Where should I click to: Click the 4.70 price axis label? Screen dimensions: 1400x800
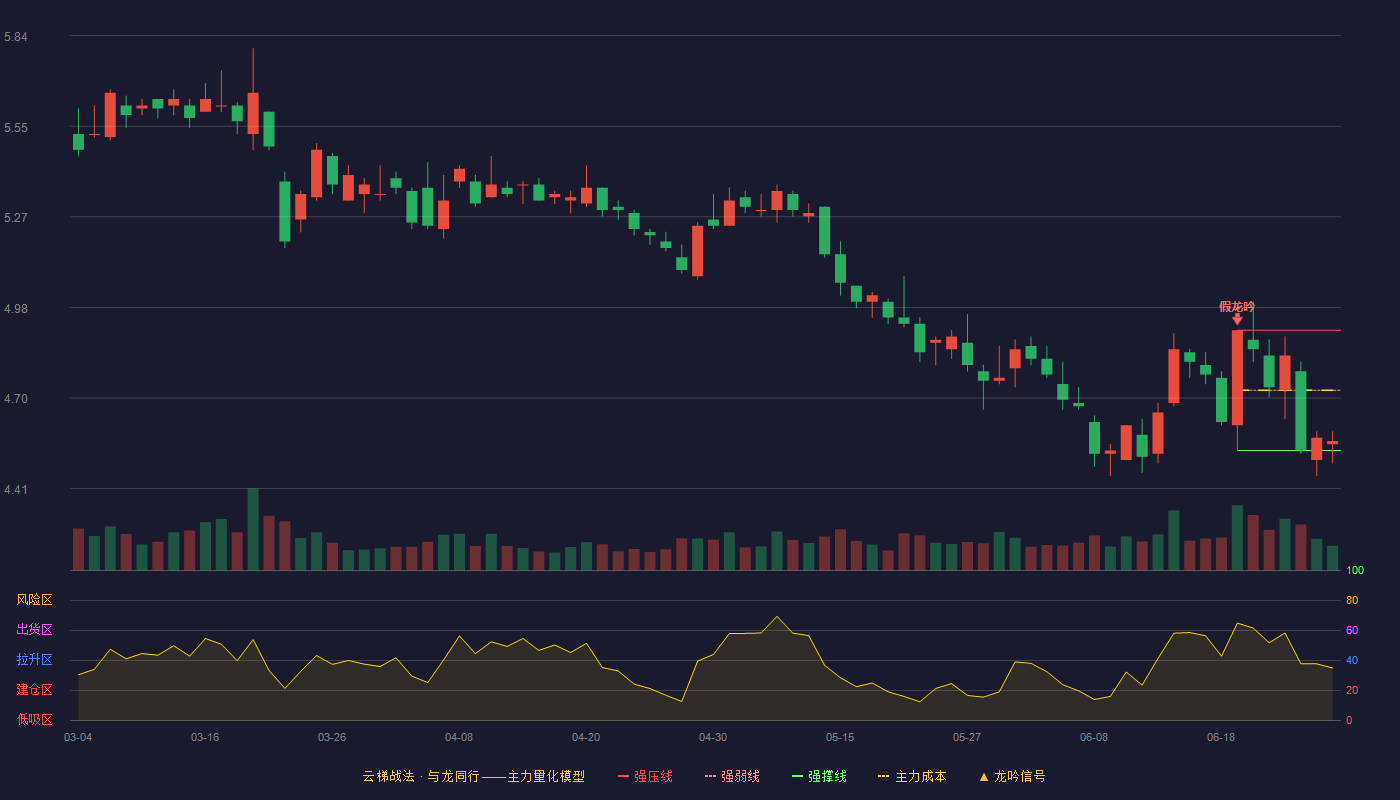click(x=16, y=399)
